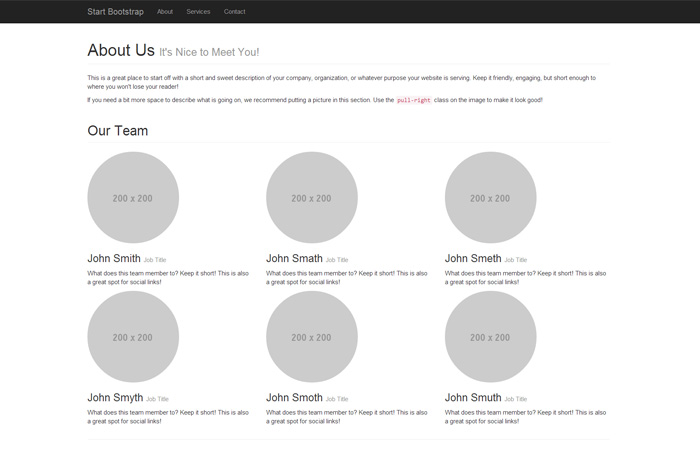Viewport: 700px width, 450px height.
Task: Click John Smuth's round placeholder image
Action: (x=490, y=337)
